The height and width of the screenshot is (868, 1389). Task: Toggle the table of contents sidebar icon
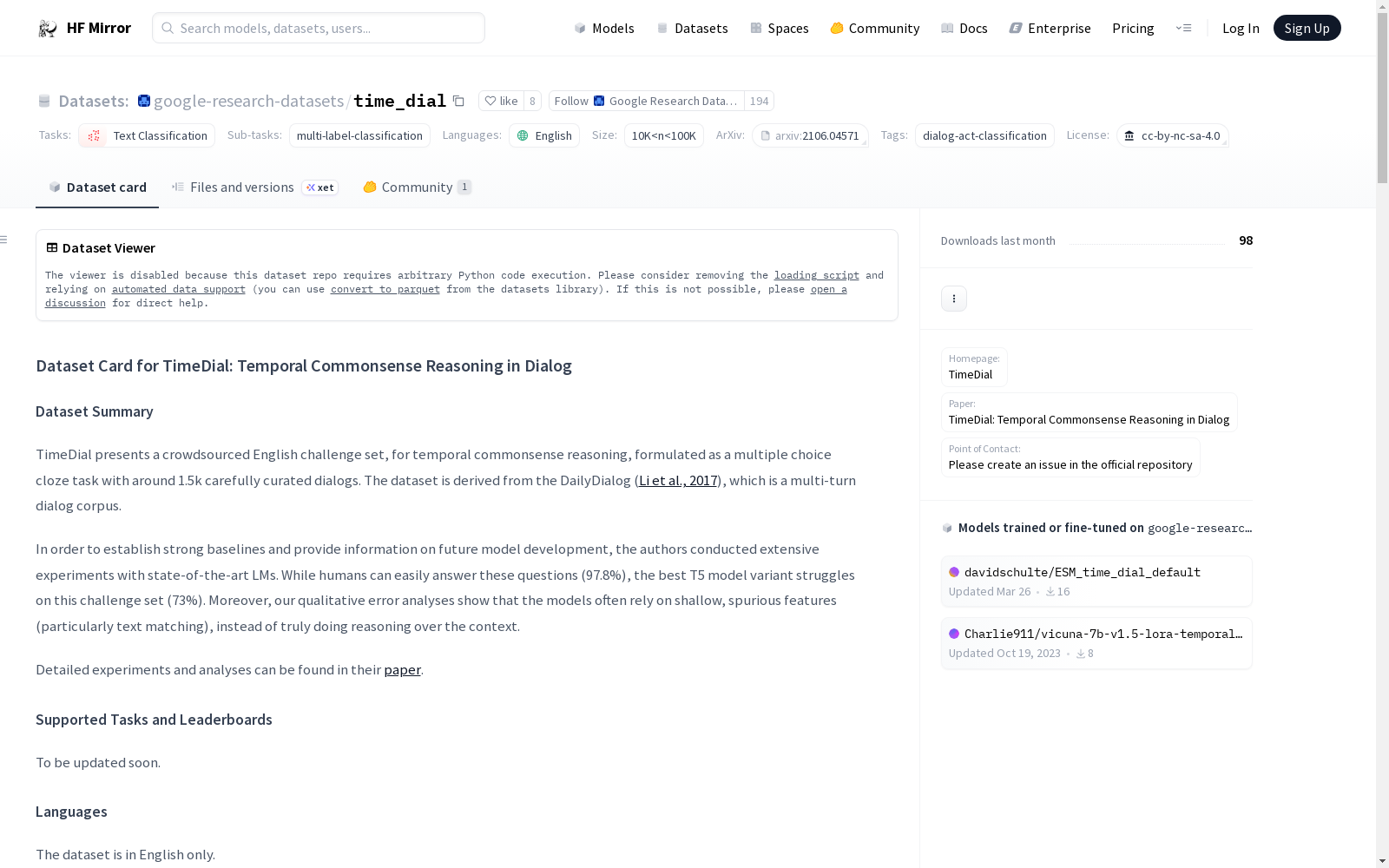pos(4,240)
